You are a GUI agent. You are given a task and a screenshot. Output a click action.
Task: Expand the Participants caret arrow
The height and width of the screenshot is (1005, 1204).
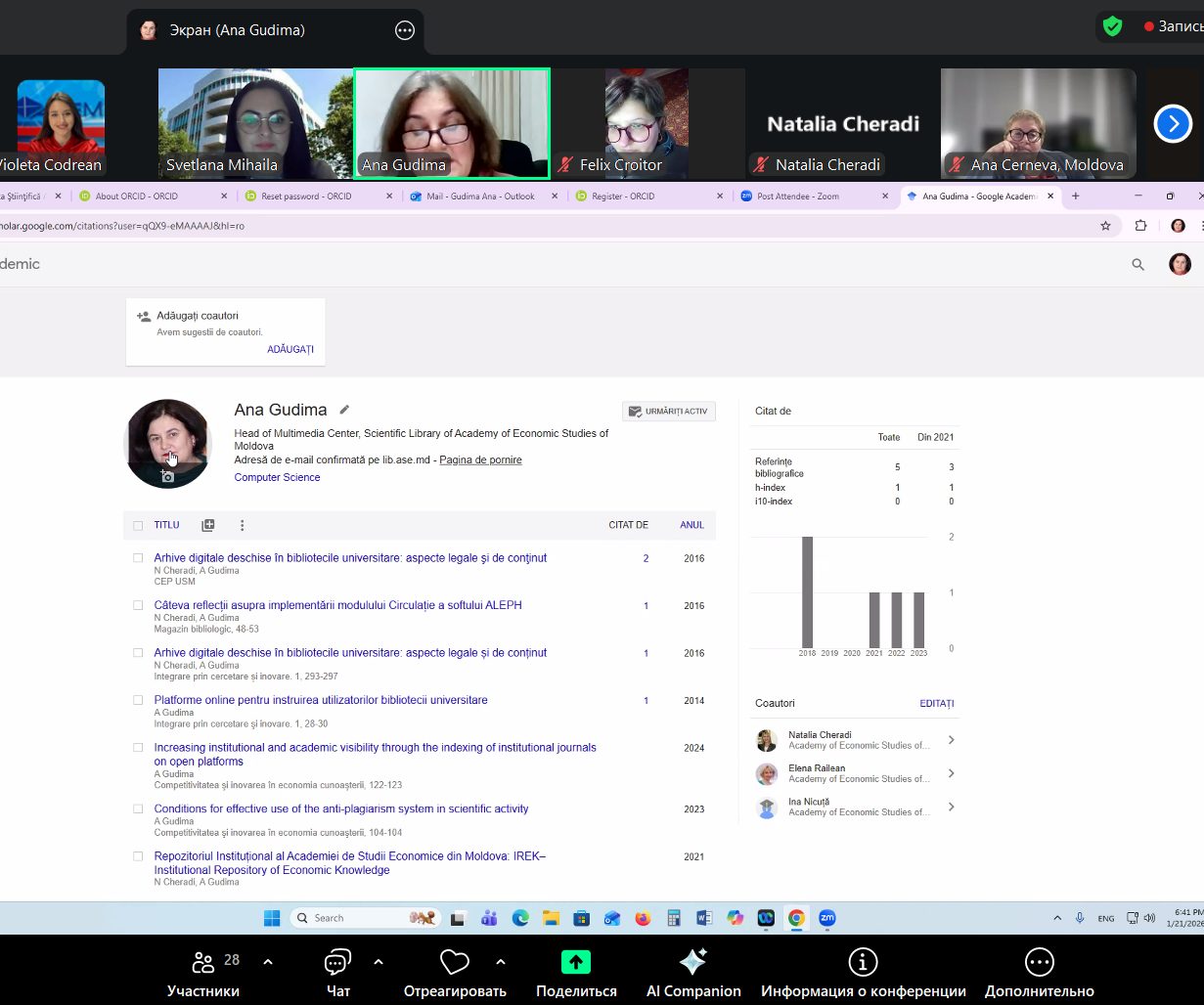pos(268,962)
